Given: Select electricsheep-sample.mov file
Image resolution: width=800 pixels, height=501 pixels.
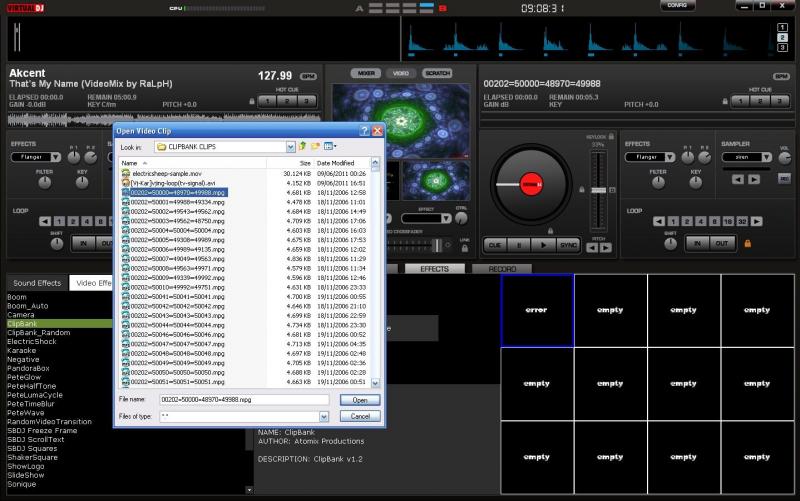Looking at the screenshot, I should click(167, 173).
